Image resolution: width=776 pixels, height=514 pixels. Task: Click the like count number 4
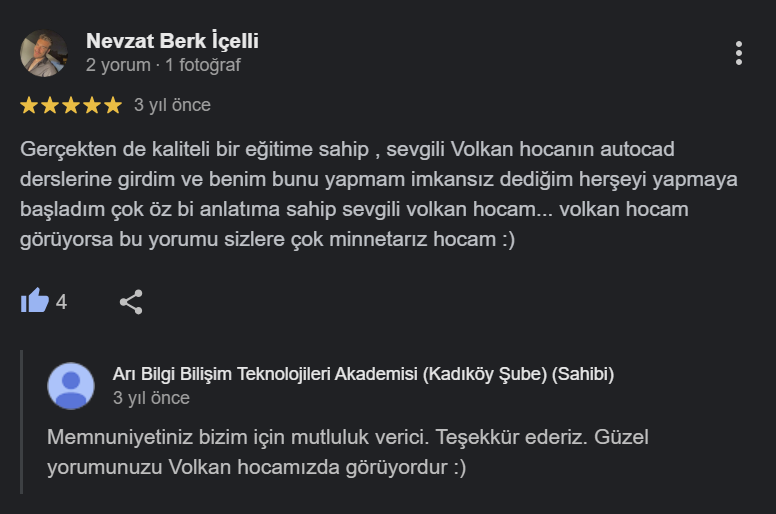(x=61, y=301)
